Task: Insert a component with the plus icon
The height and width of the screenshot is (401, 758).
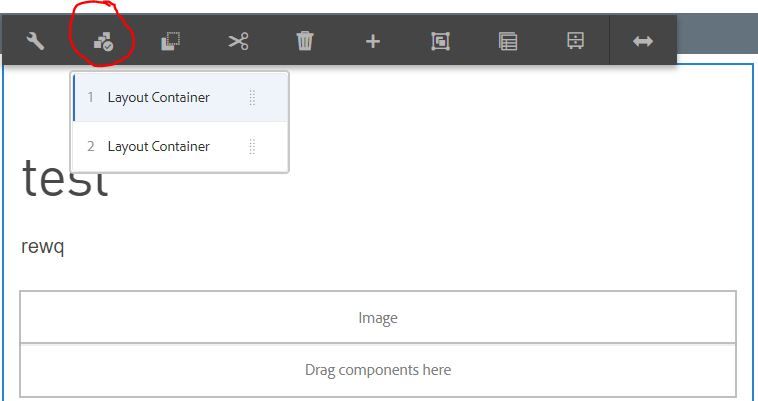Action: 373,41
